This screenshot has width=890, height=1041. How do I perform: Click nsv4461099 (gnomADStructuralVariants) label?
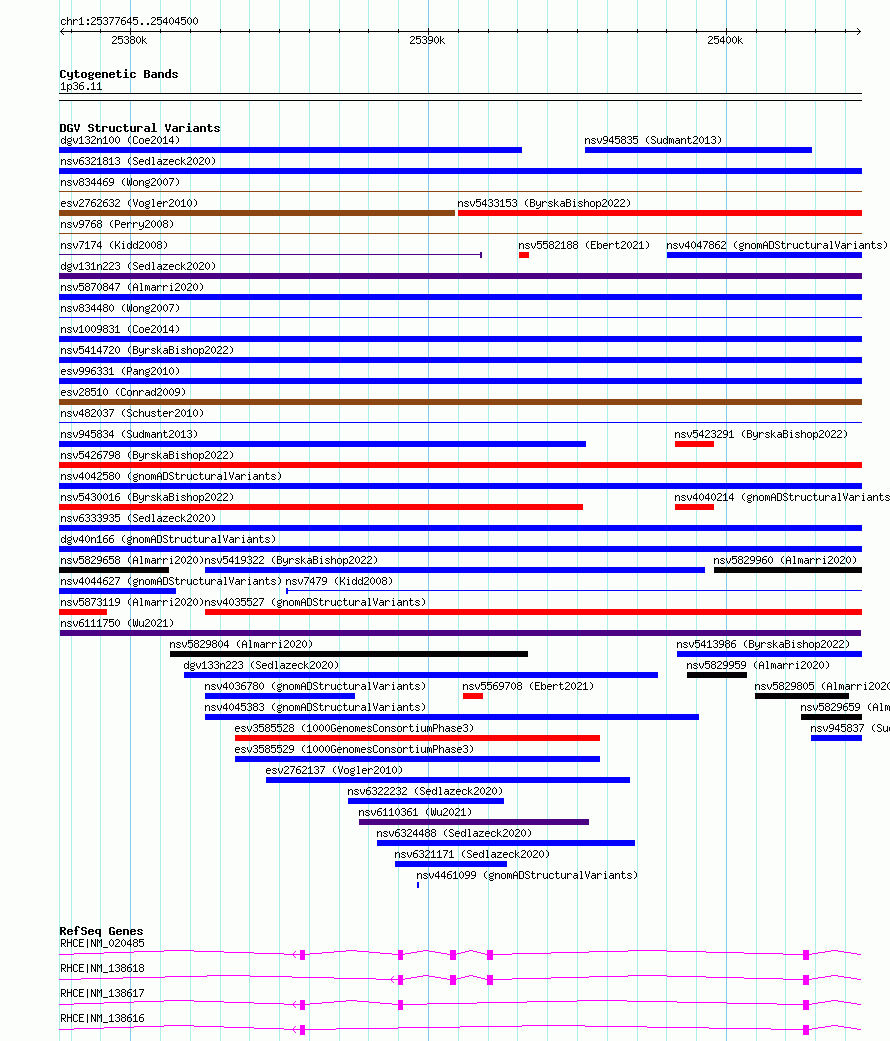click(527, 876)
